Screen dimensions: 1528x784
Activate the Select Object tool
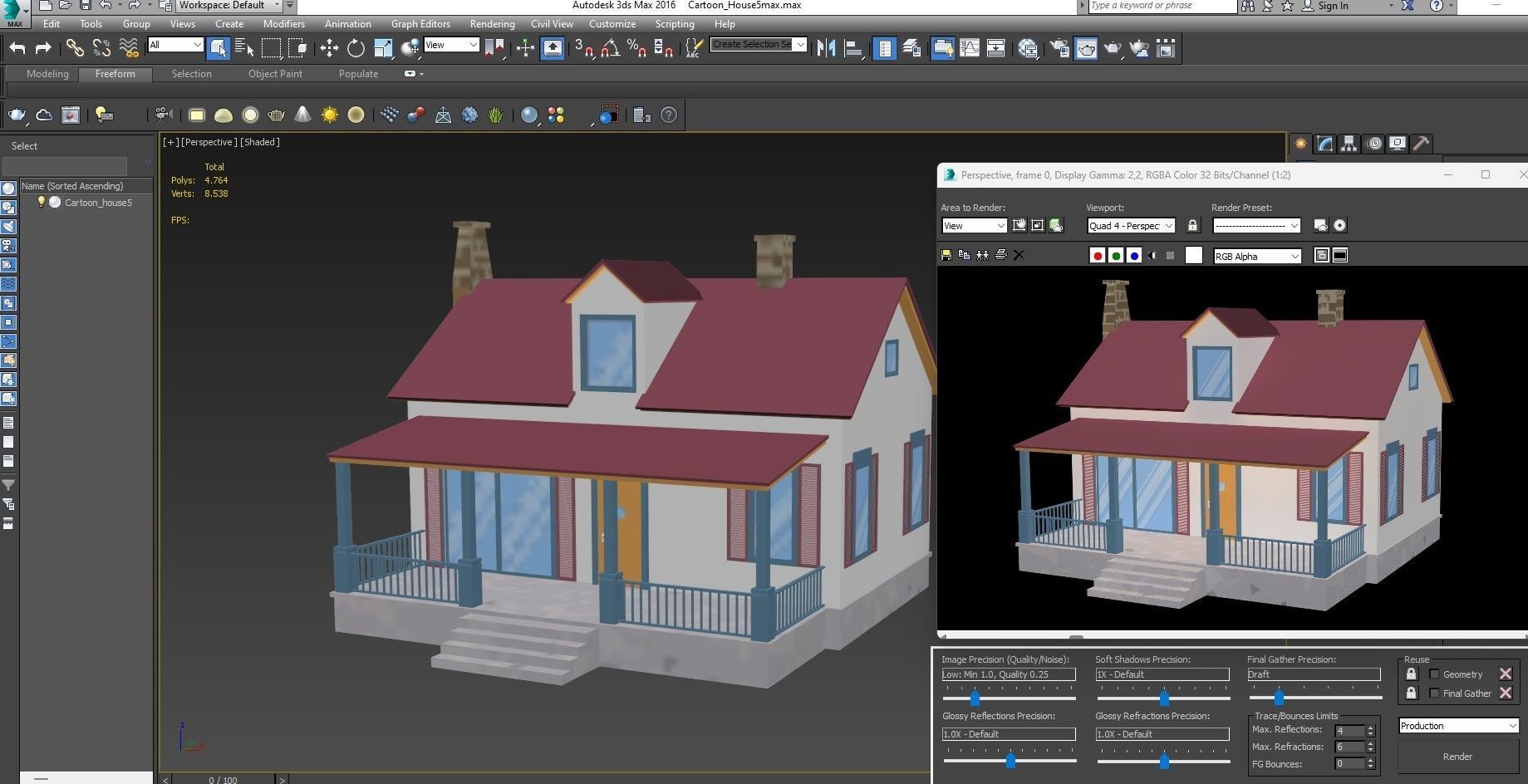(x=218, y=48)
